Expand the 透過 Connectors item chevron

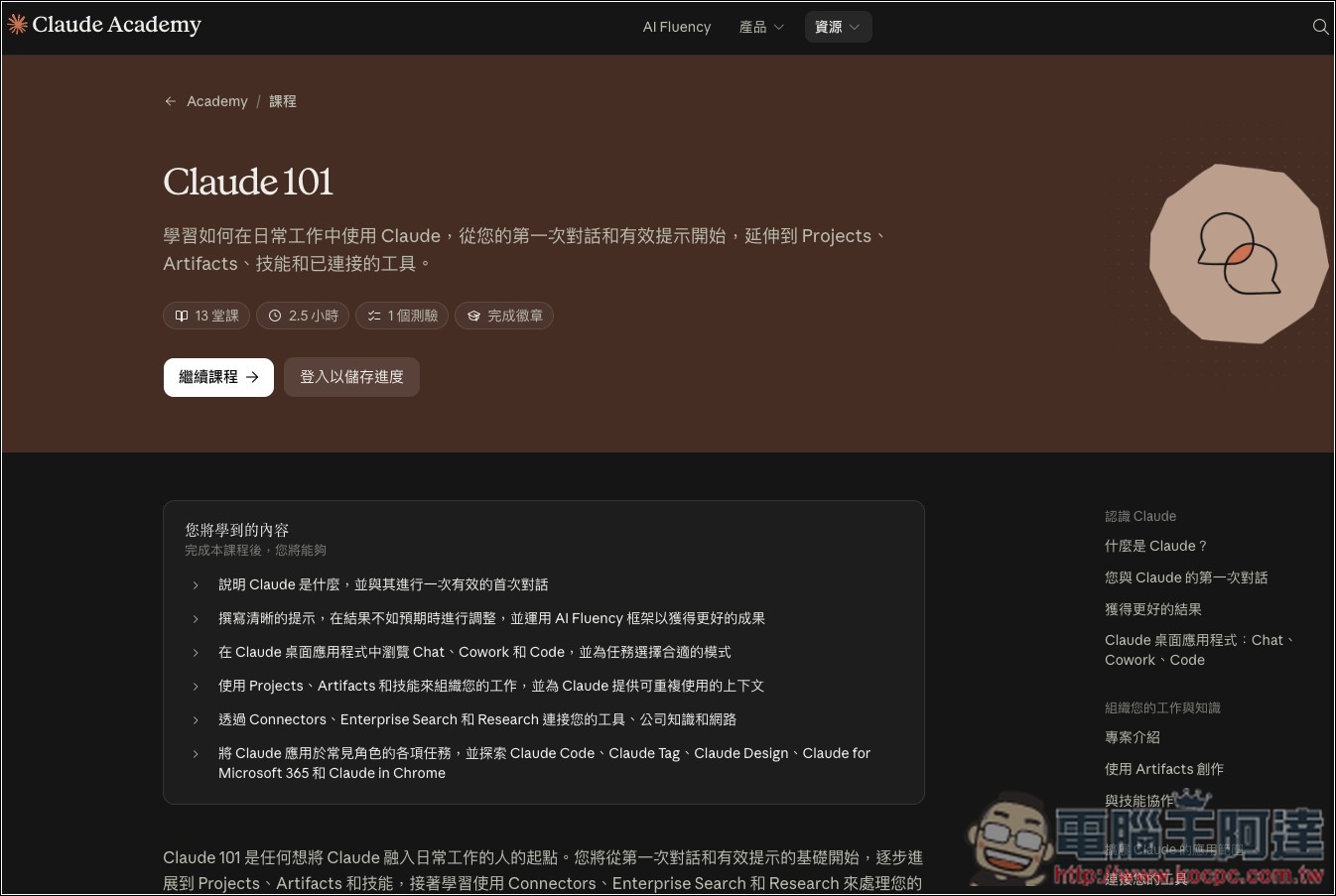[196, 720]
